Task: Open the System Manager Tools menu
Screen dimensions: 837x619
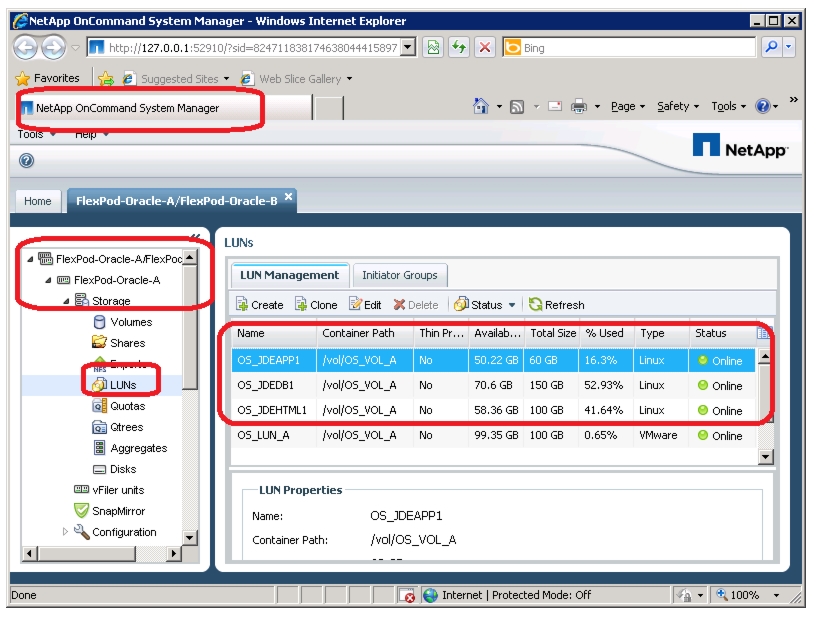Action: (36, 134)
